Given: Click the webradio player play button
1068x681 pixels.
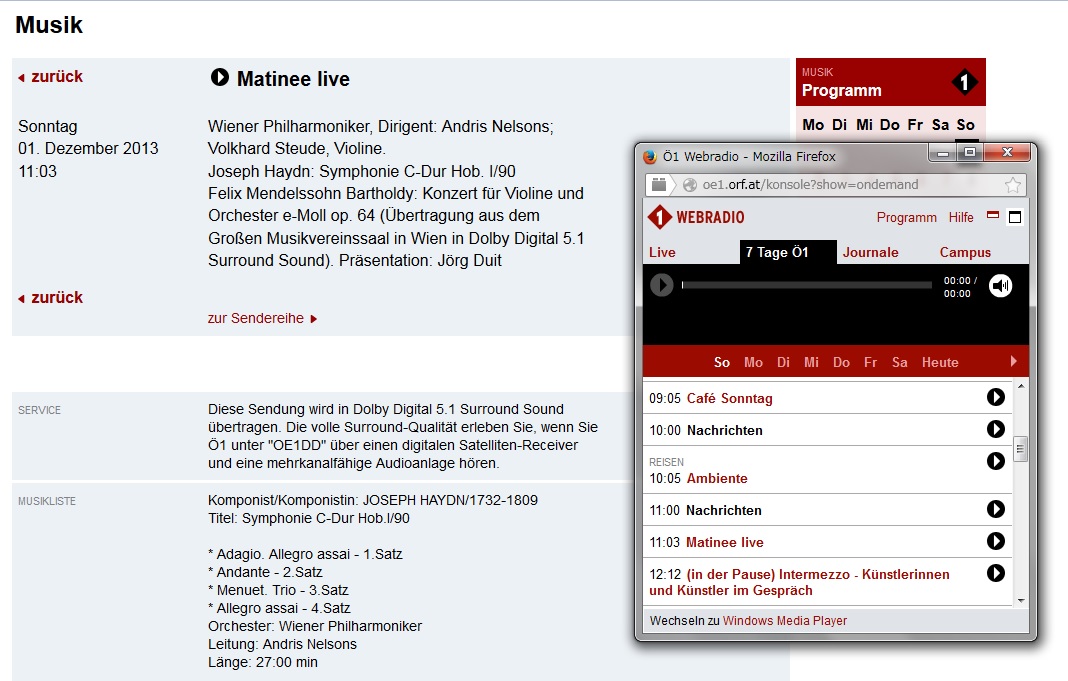Looking at the screenshot, I should click(661, 285).
